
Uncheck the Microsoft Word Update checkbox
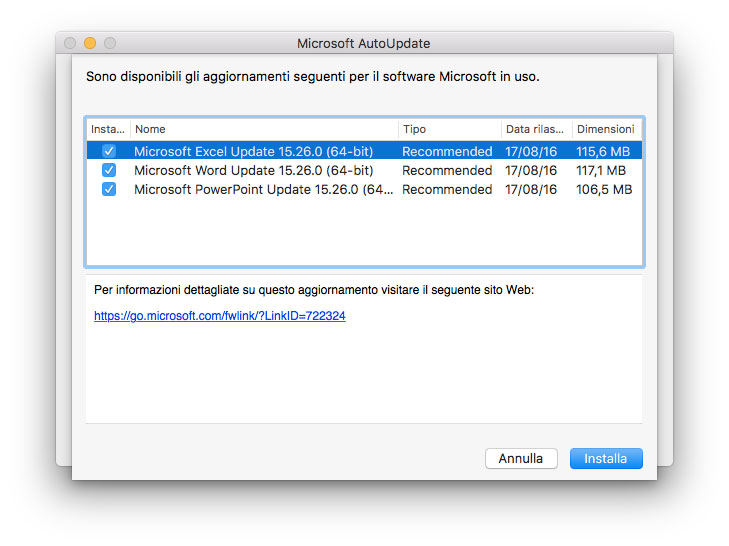pos(109,171)
